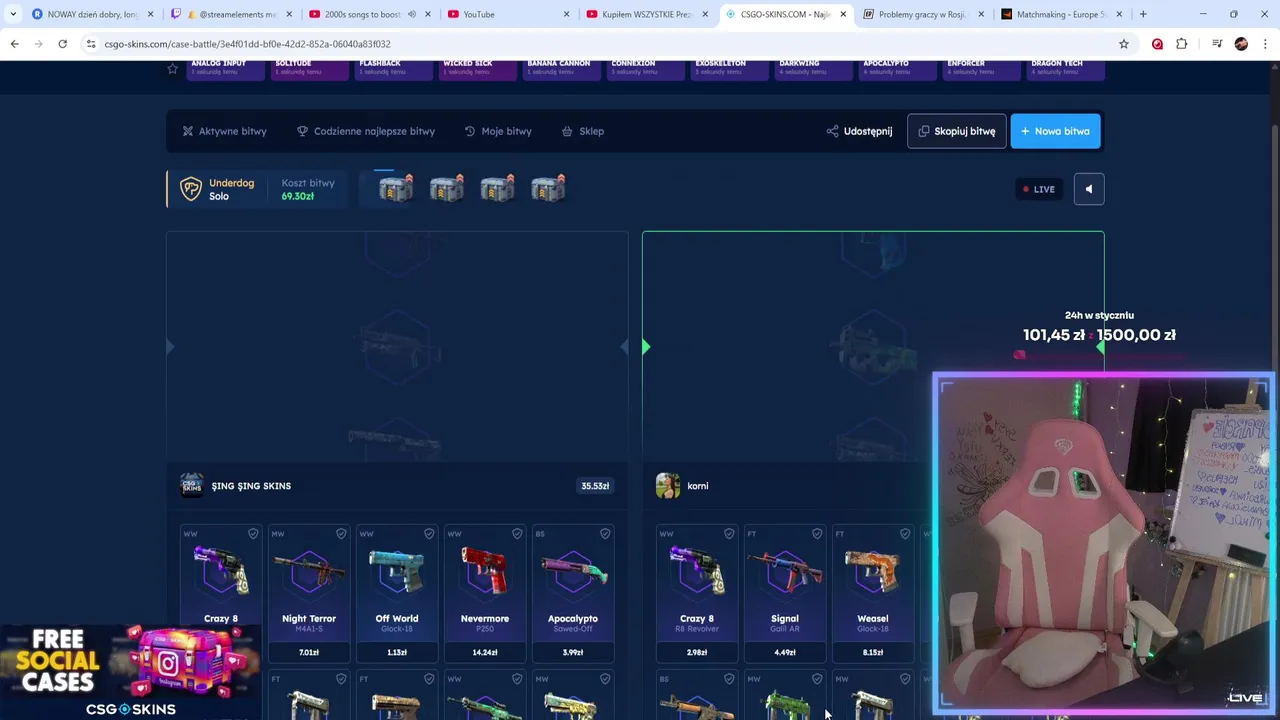The image size is (1280, 720).
Task: Go back to previous page
Action: (15, 44)
